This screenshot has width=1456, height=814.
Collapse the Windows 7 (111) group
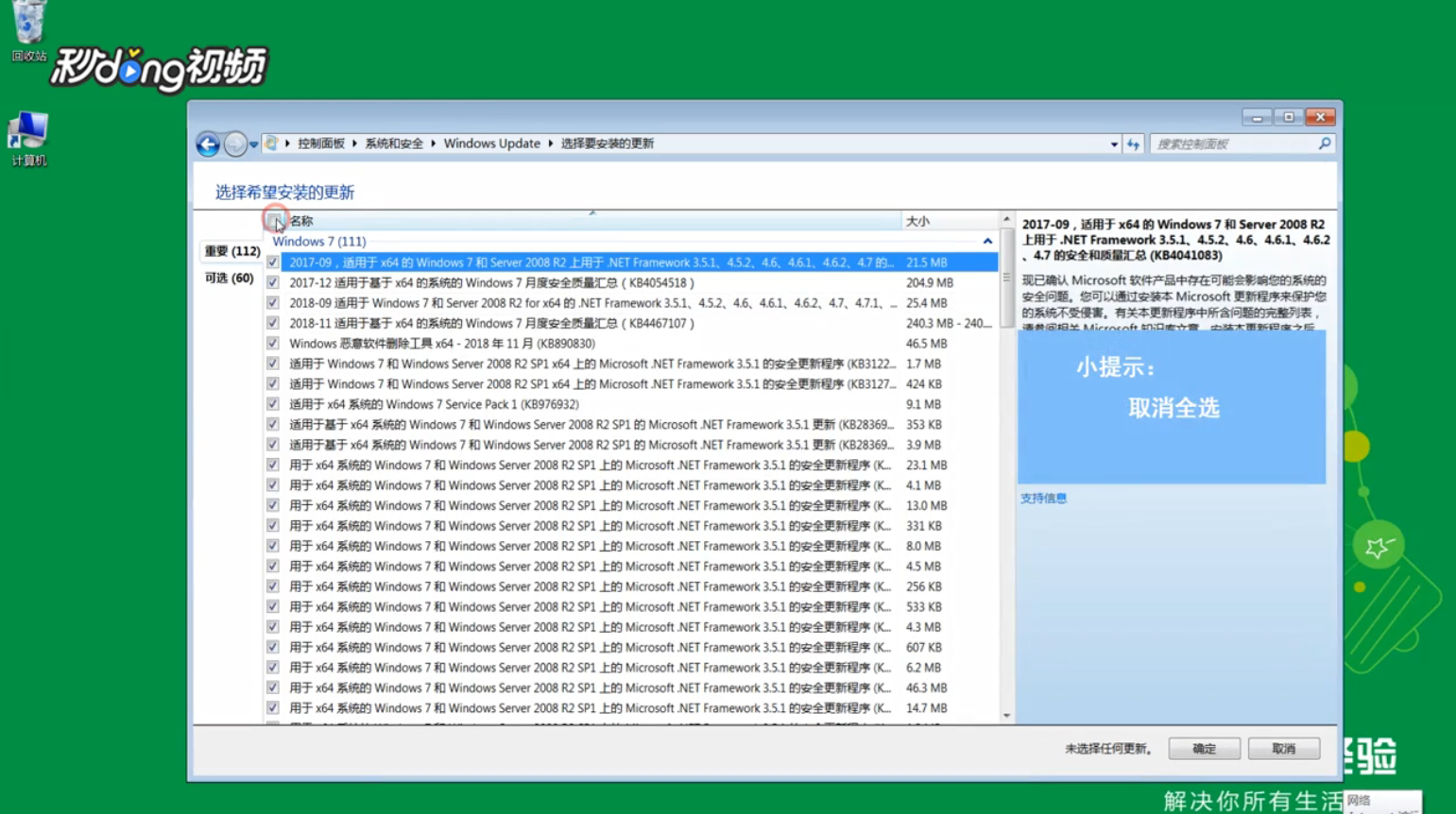coord(987,242)
